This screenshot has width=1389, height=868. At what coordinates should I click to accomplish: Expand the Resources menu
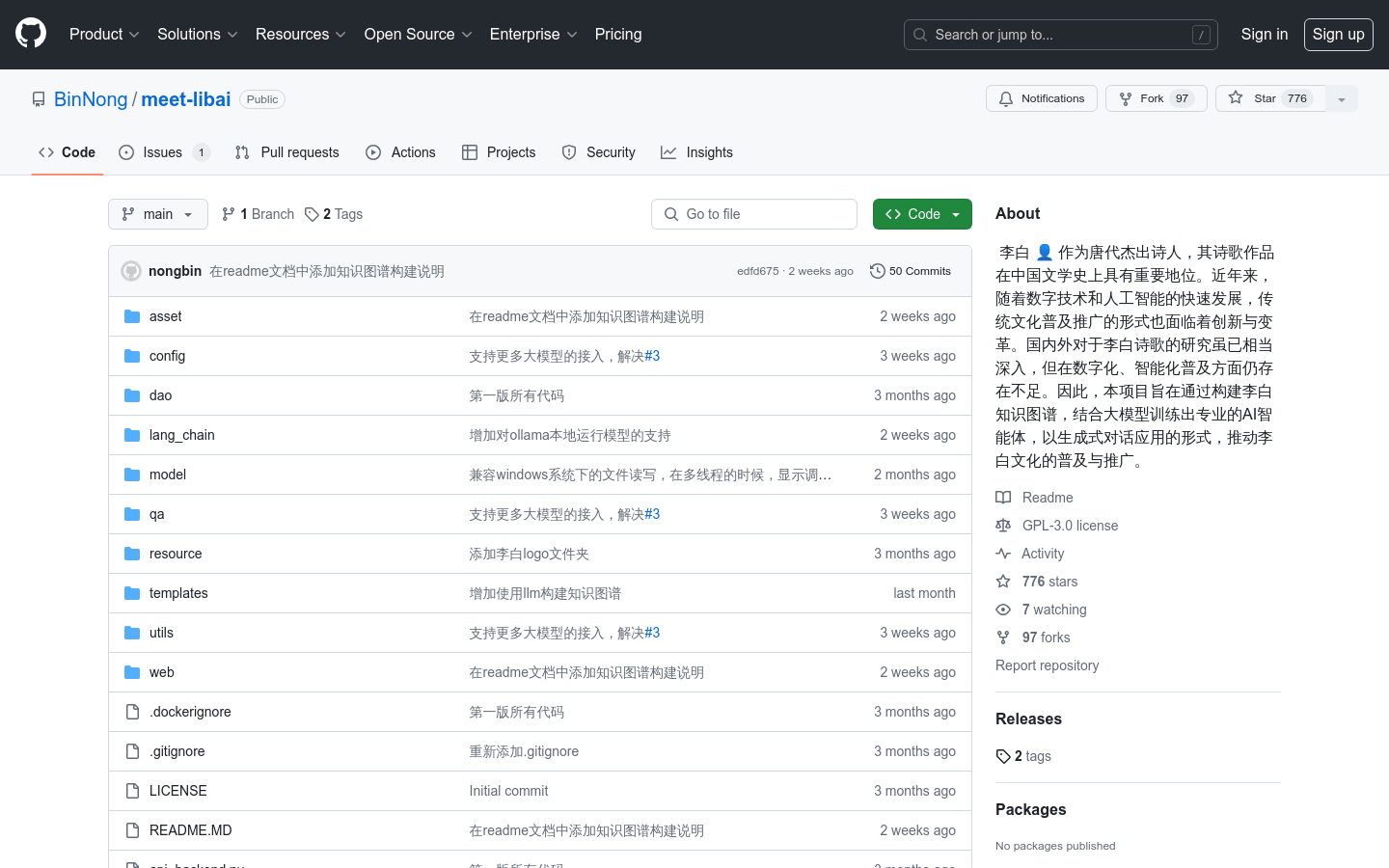300,35
